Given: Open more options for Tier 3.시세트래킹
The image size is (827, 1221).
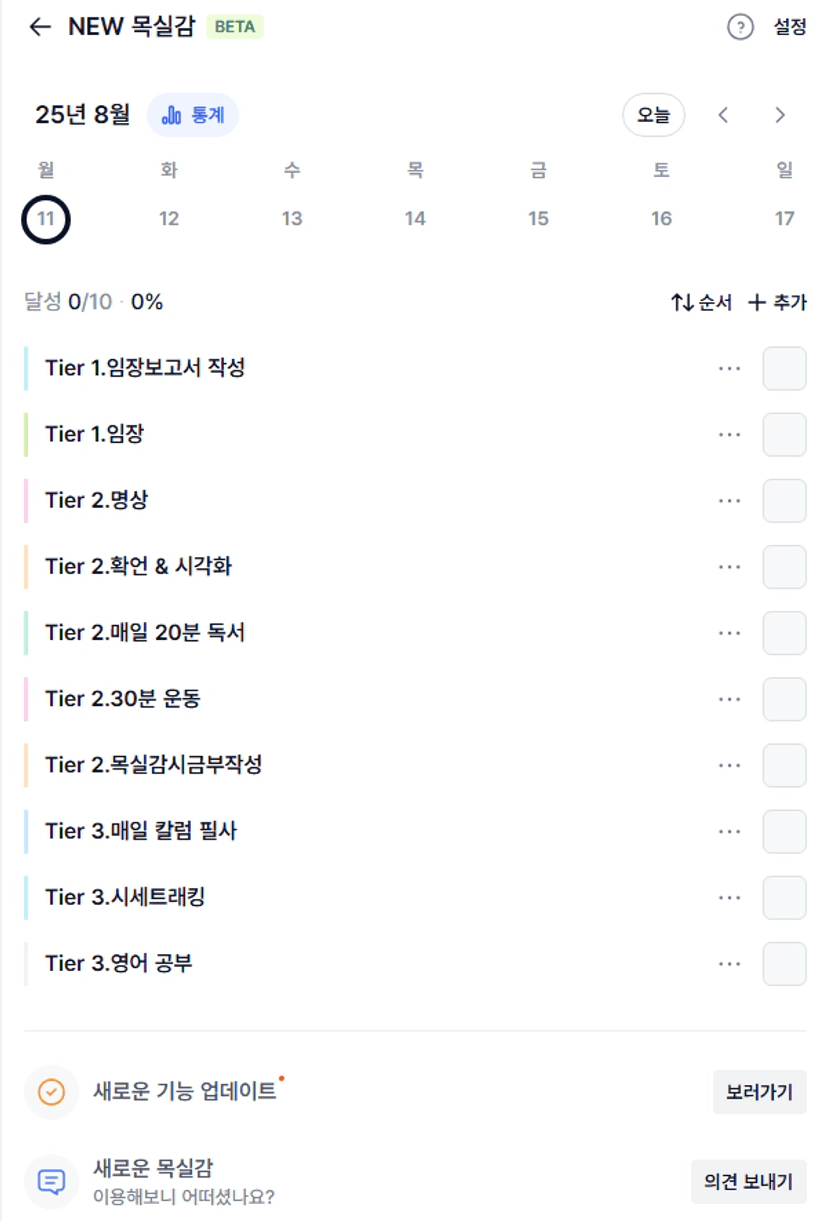Looking at the screenshot, I should pos(730,898).
